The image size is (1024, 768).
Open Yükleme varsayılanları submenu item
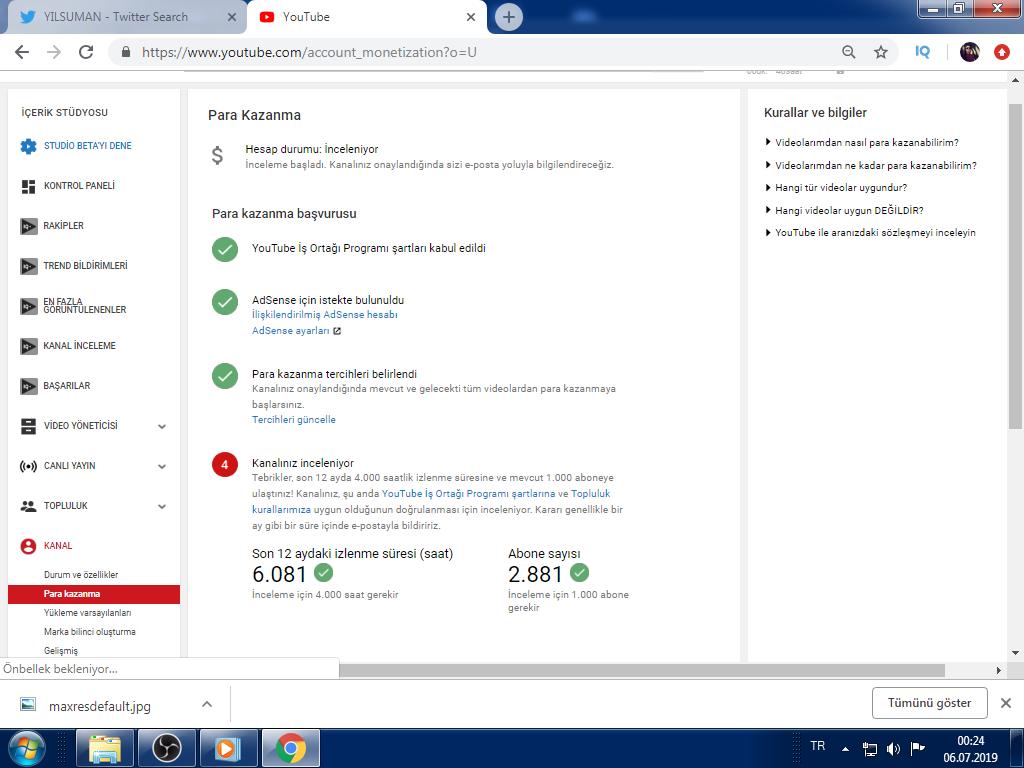88,613
